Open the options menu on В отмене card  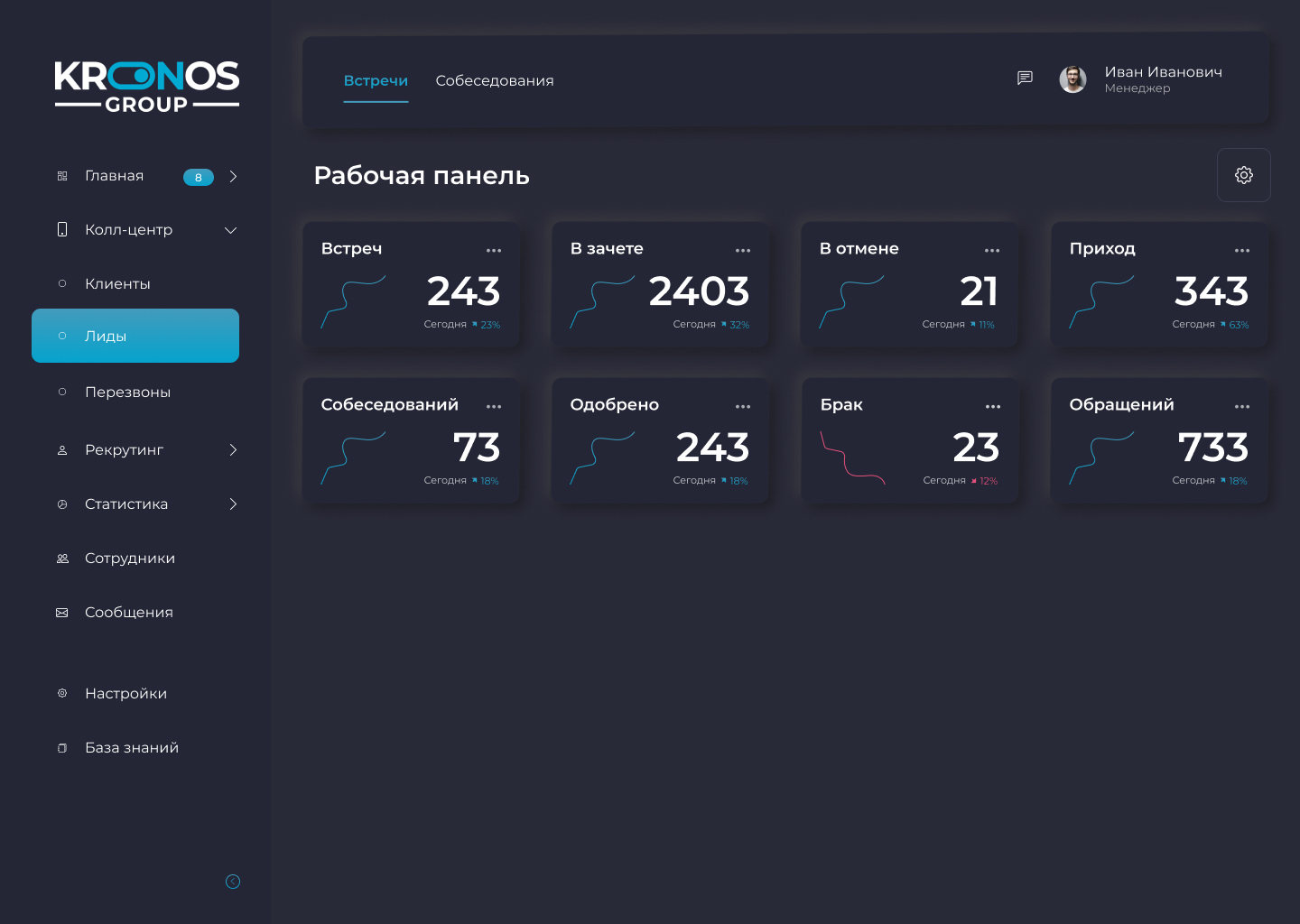[992, 251]
